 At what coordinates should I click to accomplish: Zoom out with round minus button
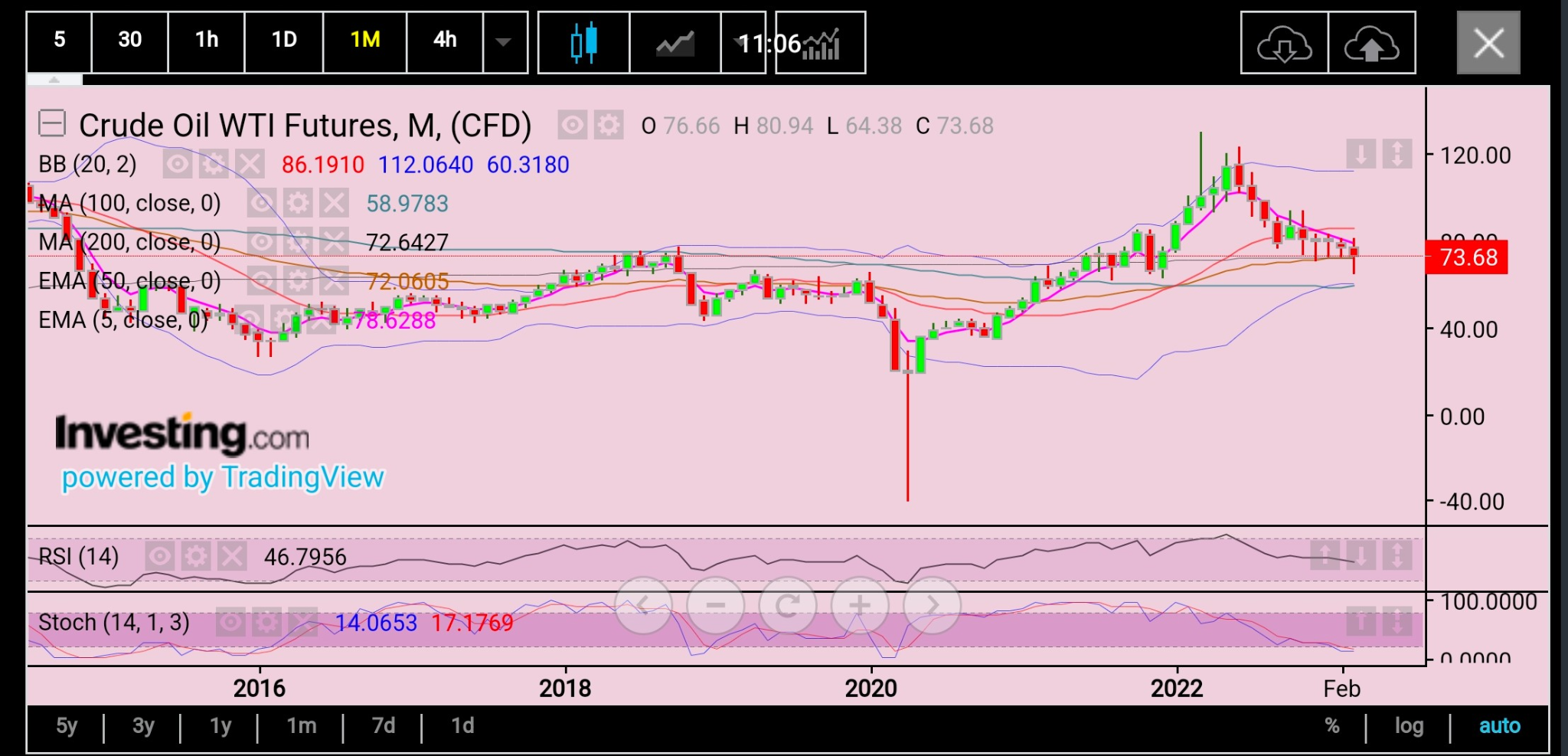[715, 606]
